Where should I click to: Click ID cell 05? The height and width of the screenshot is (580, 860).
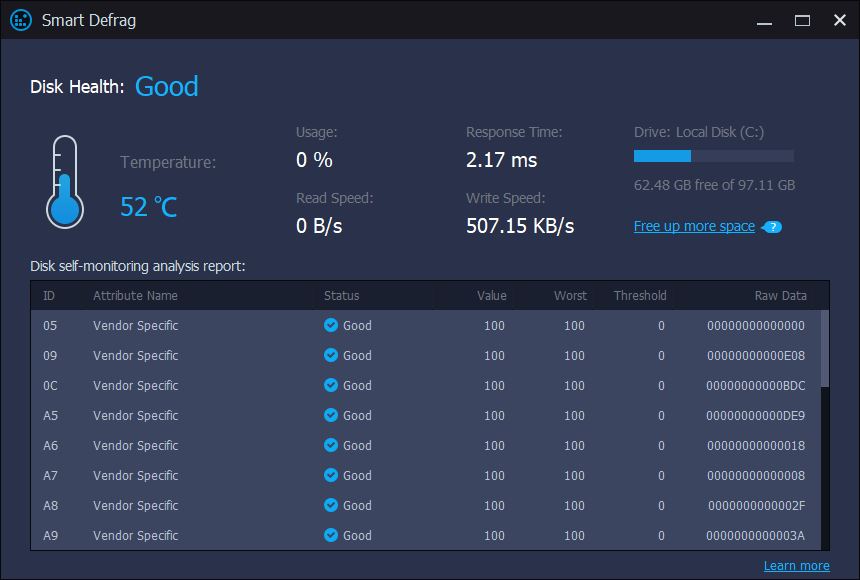click(x=50, y=325)
